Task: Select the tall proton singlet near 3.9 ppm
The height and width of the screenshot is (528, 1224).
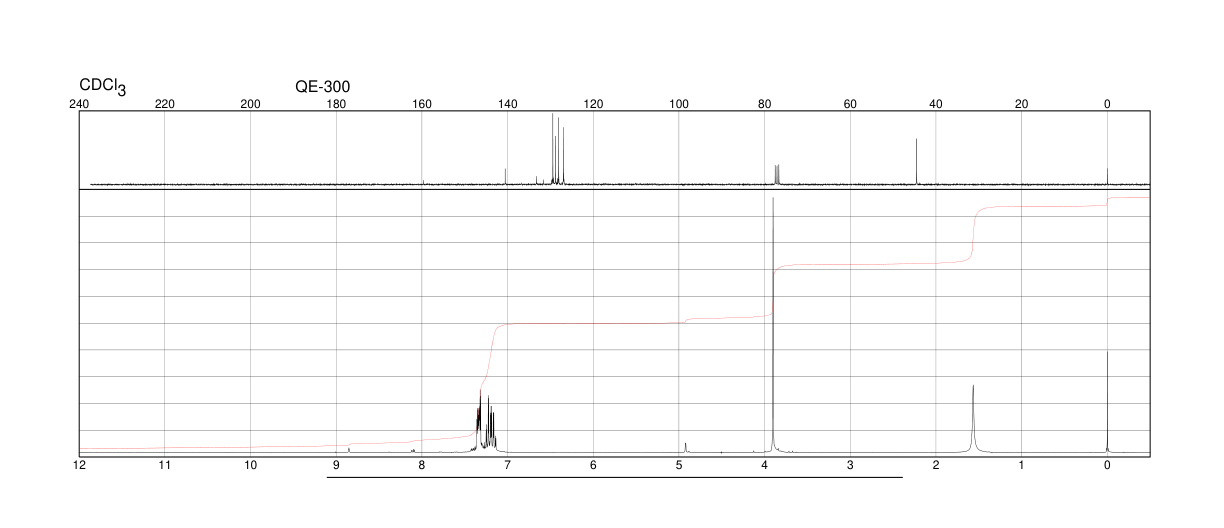Action: (773, 325)
